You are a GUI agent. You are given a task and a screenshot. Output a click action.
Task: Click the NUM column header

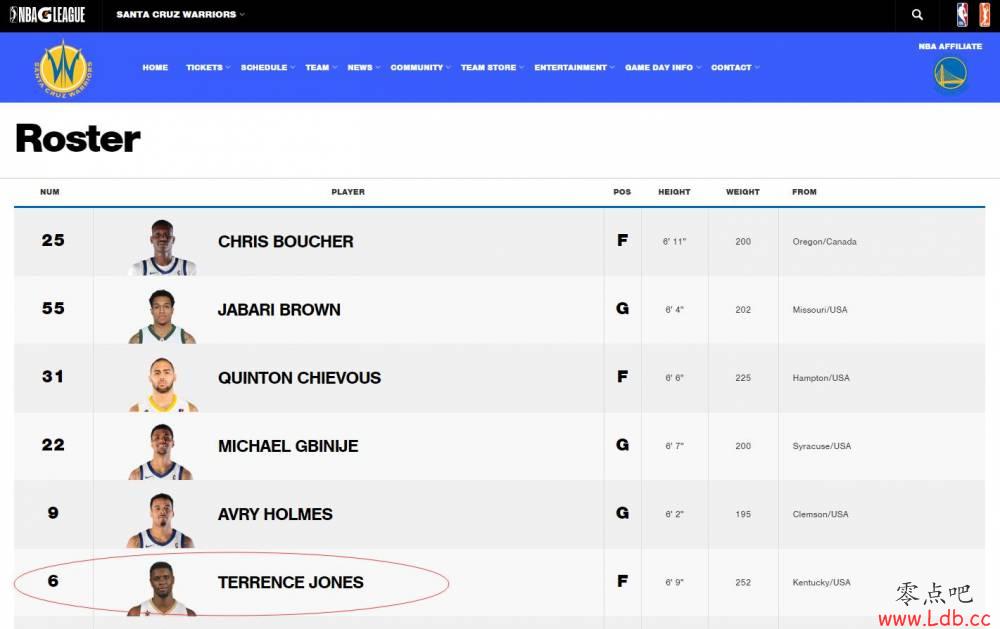tap(50, 192)
